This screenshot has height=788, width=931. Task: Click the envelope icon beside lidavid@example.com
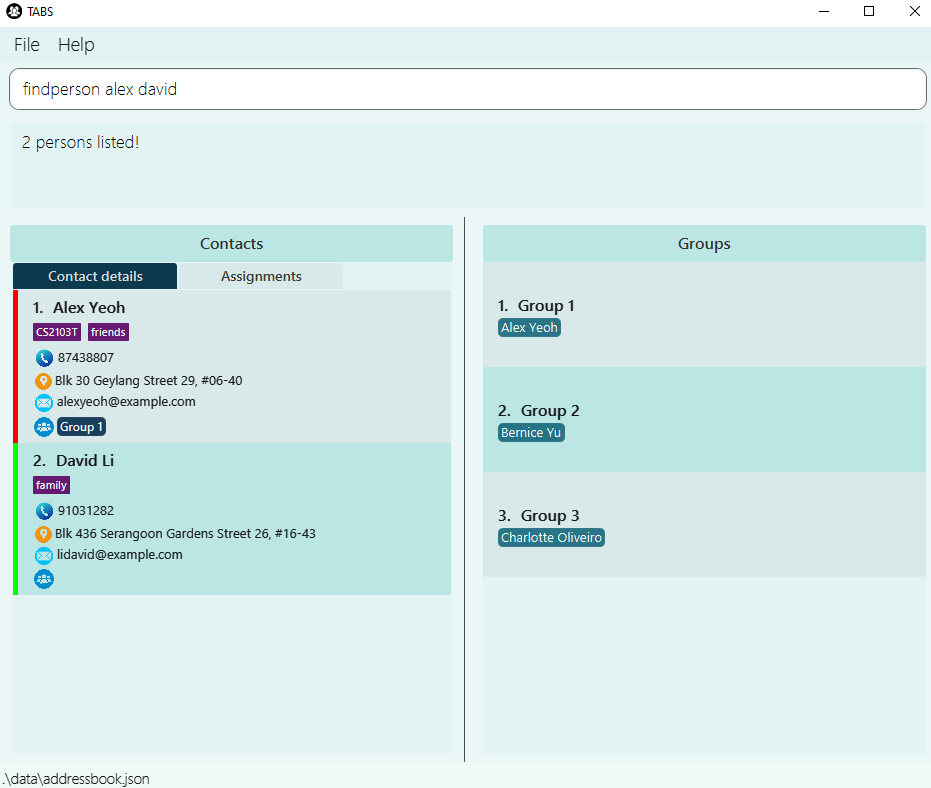point(44,556)
